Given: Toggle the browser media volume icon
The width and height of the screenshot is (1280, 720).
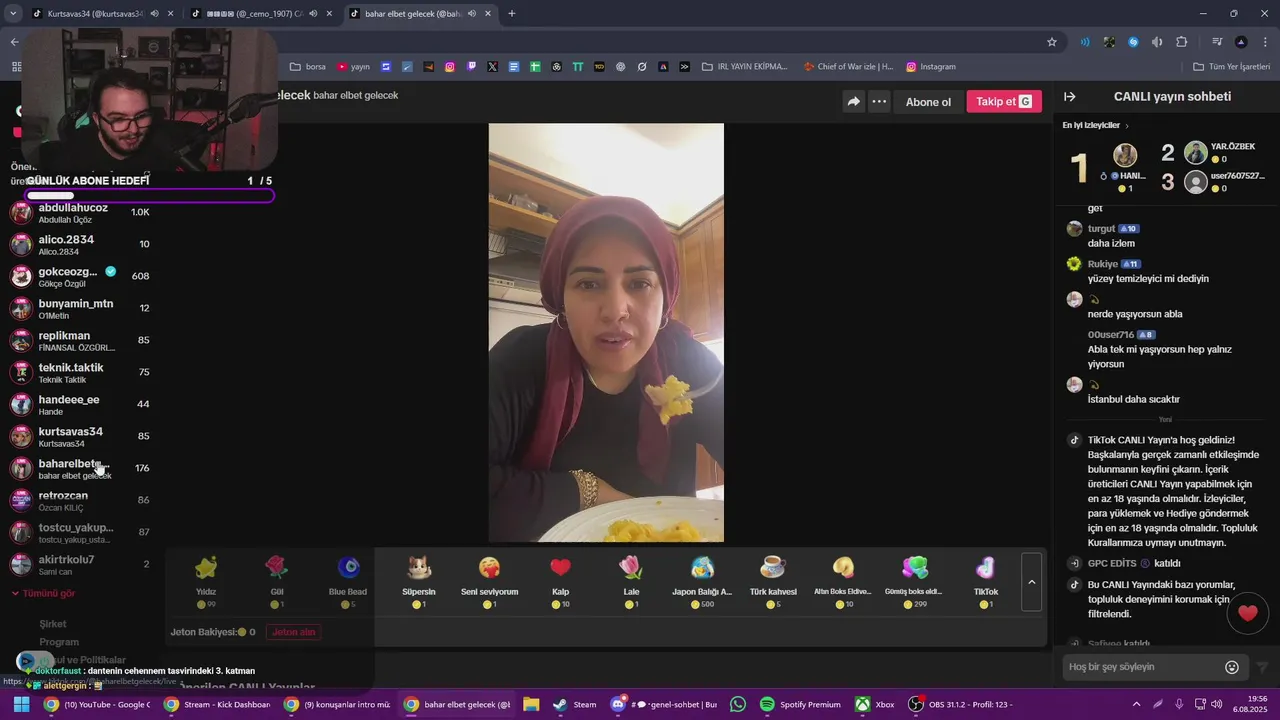Looking at the screenshot, I should pyautogui.click(x=1157, y=42).
